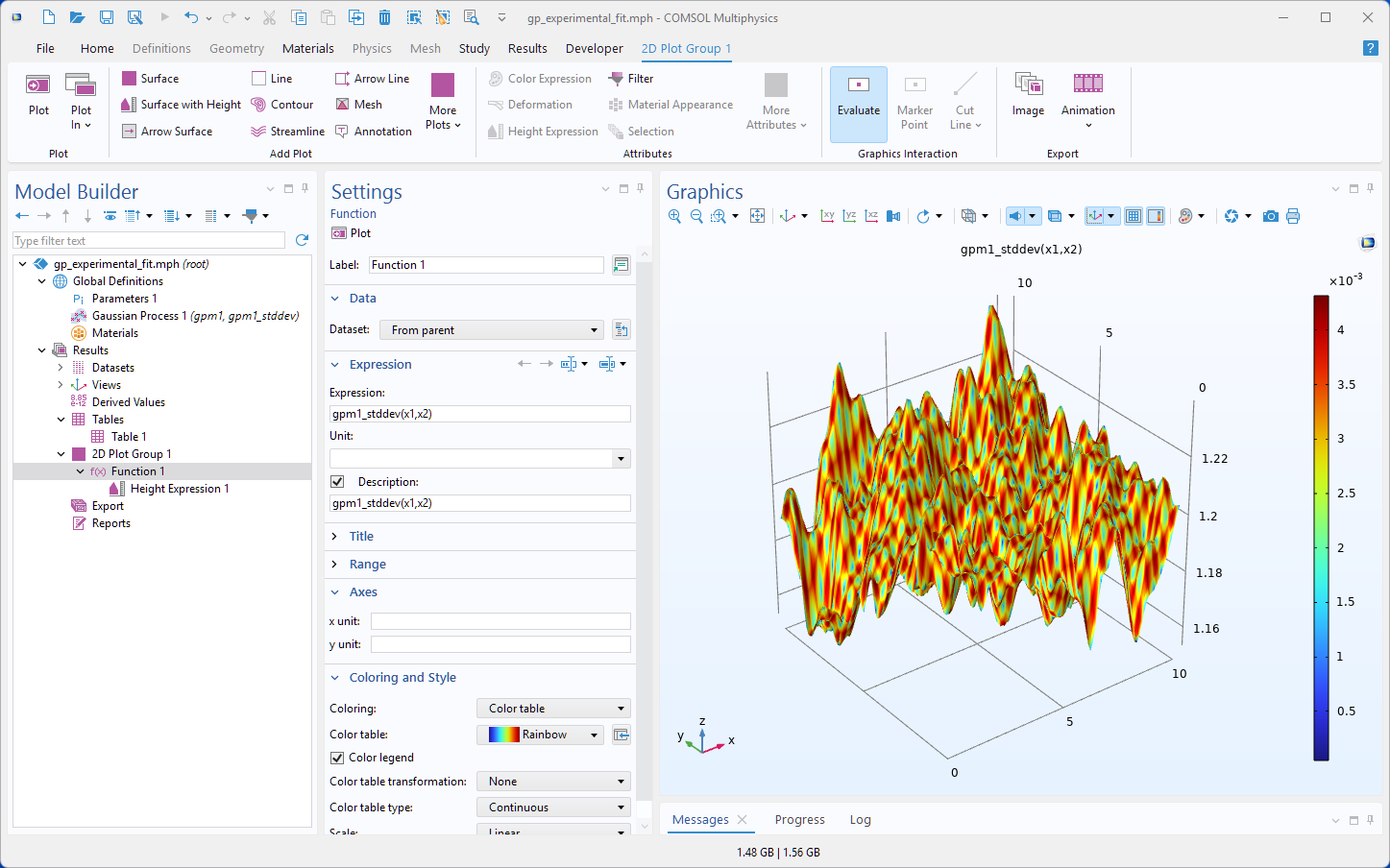
Task: Click the Zoom In icon in Graphics
Action: (x=674, y=216)
